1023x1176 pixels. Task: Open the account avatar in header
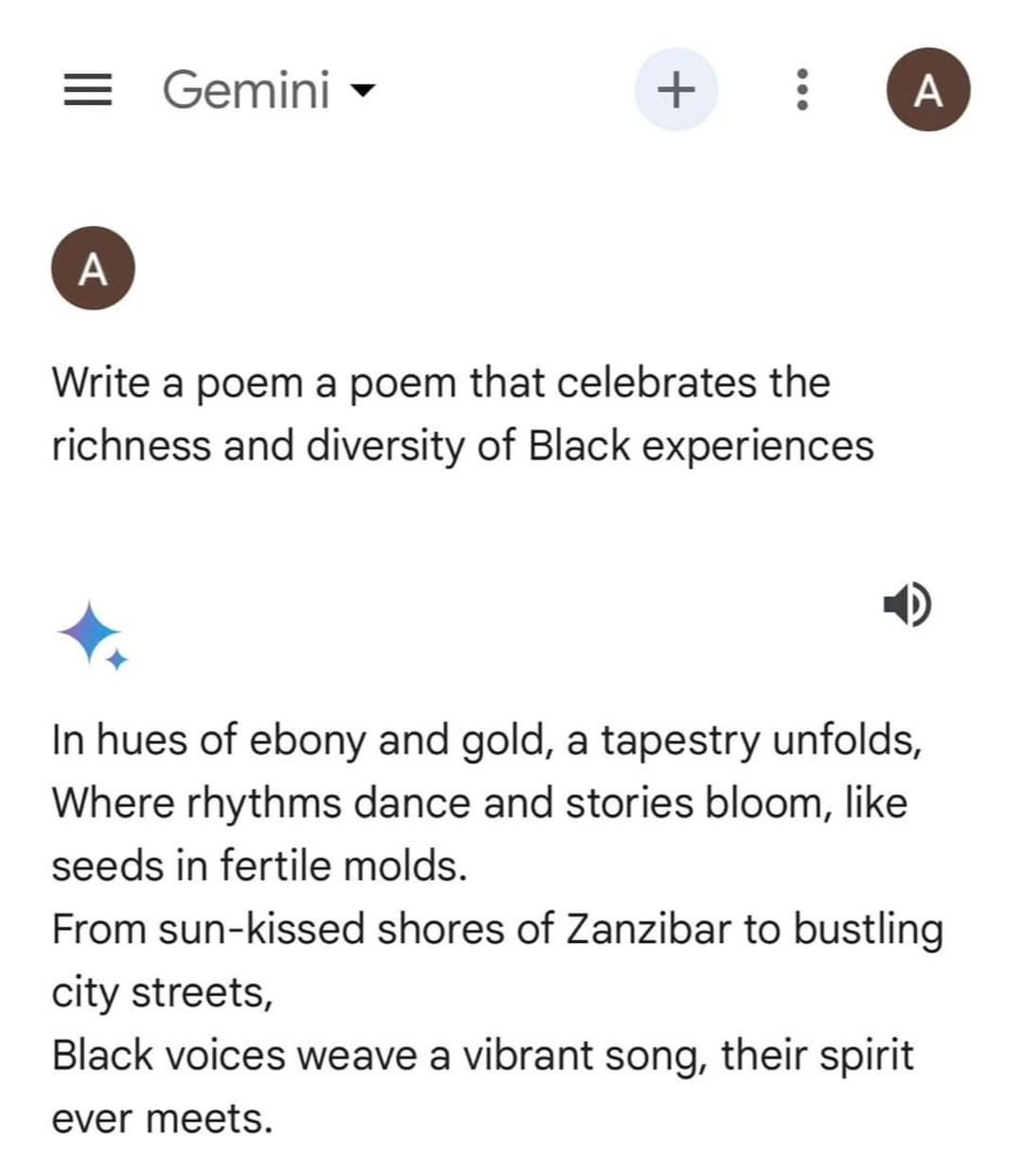point(928,90)
